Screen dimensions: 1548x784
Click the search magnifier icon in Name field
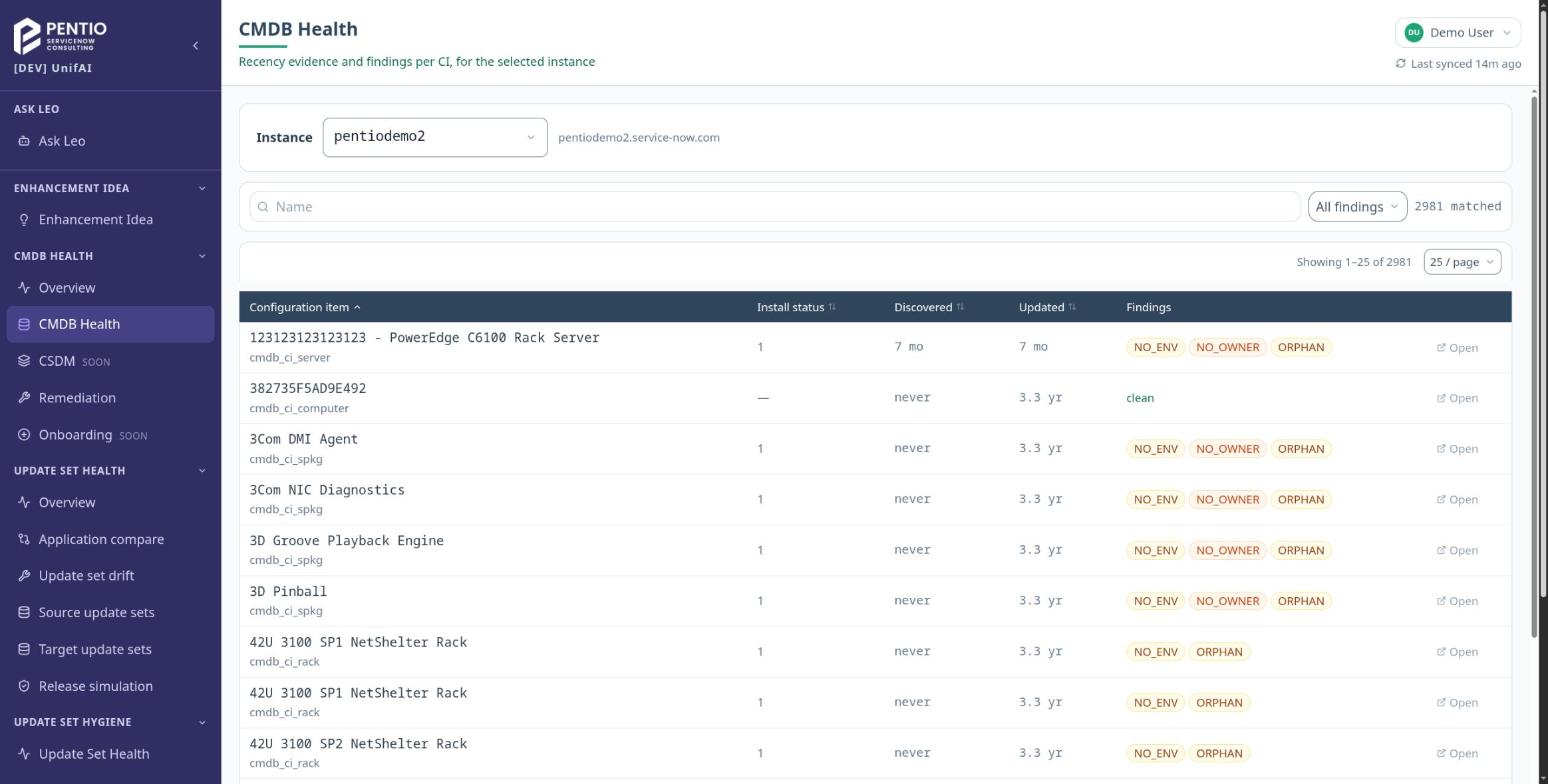click(263, 207)
